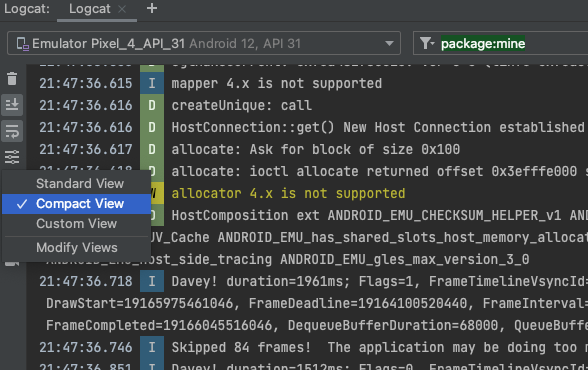This screenshot has height=370, width=588.
Task: Click the configure logcat formatting icon
Action: coord(12,157)
